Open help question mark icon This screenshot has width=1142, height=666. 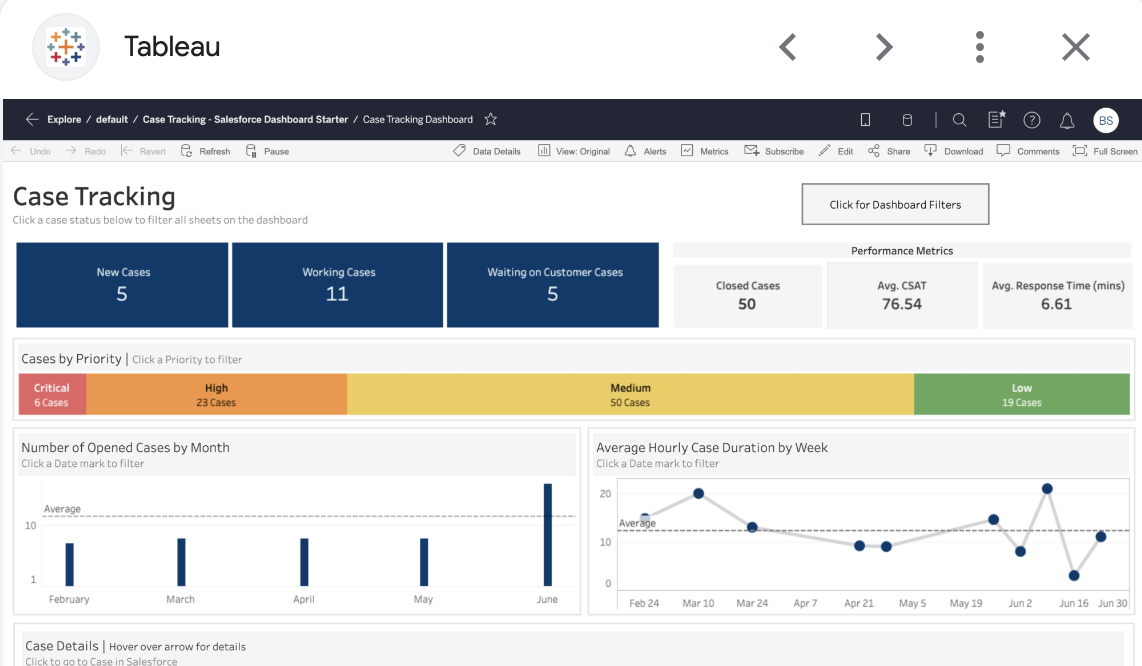coord(1031,120)
